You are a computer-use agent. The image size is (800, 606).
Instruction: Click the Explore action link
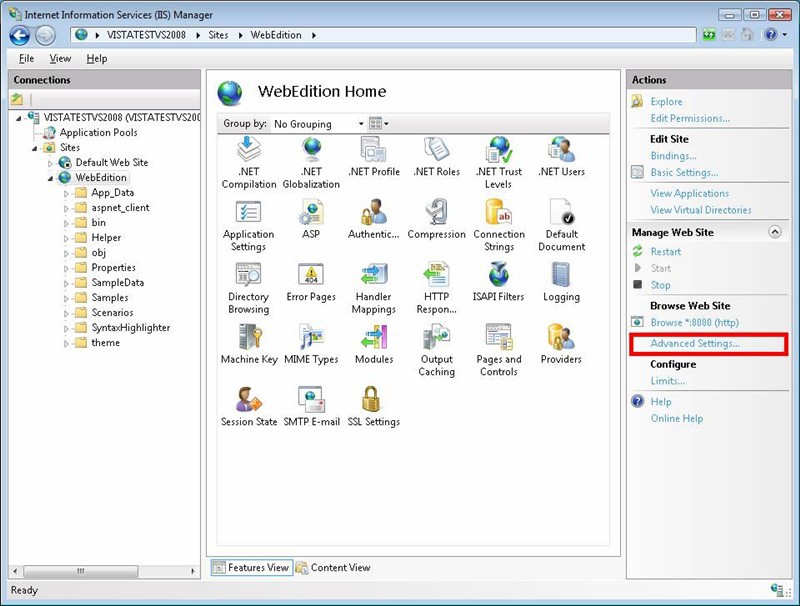click(x=666, y=102)
